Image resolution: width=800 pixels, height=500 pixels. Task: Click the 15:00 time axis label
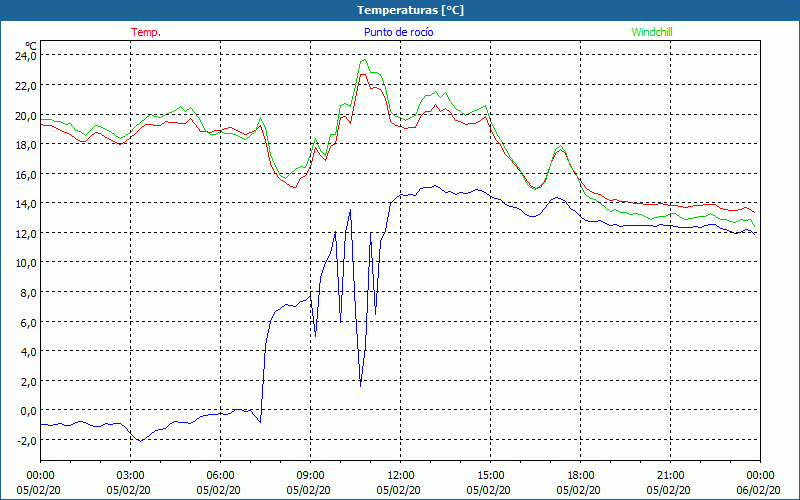pos(490,476)
